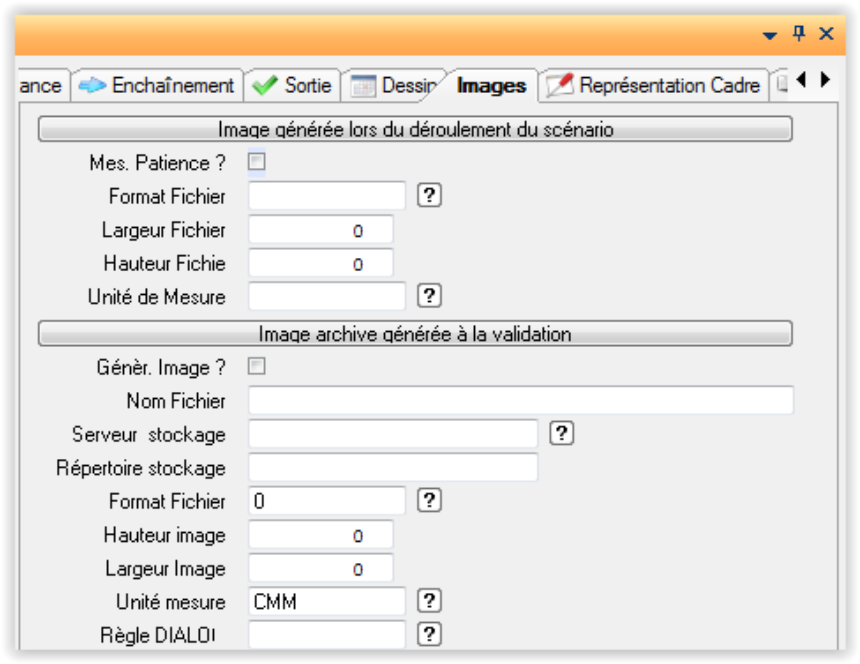Click help icon beside archive Format Fichier
The width and height of the screenshot is (860, 664).
click(429, 500)
